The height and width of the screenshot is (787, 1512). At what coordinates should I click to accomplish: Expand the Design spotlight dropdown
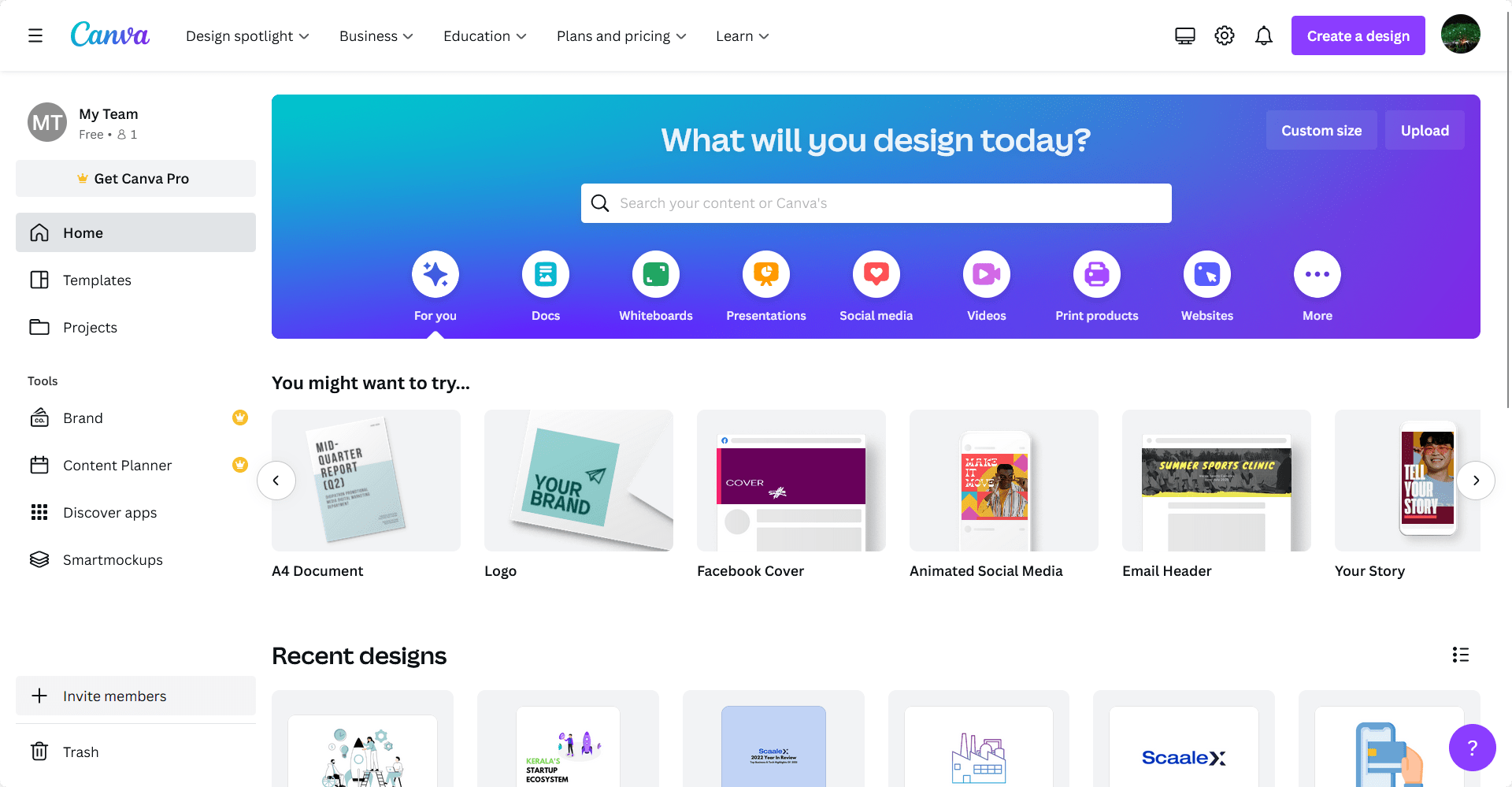click(x=247, y=36)
